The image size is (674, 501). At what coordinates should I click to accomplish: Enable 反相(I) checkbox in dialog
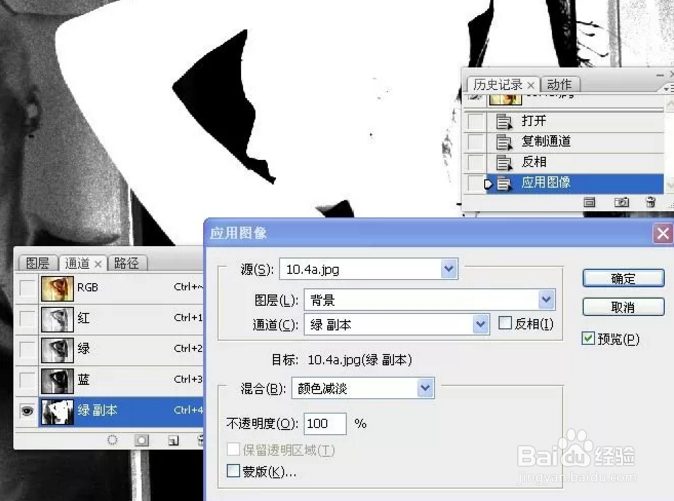[505, 323]
